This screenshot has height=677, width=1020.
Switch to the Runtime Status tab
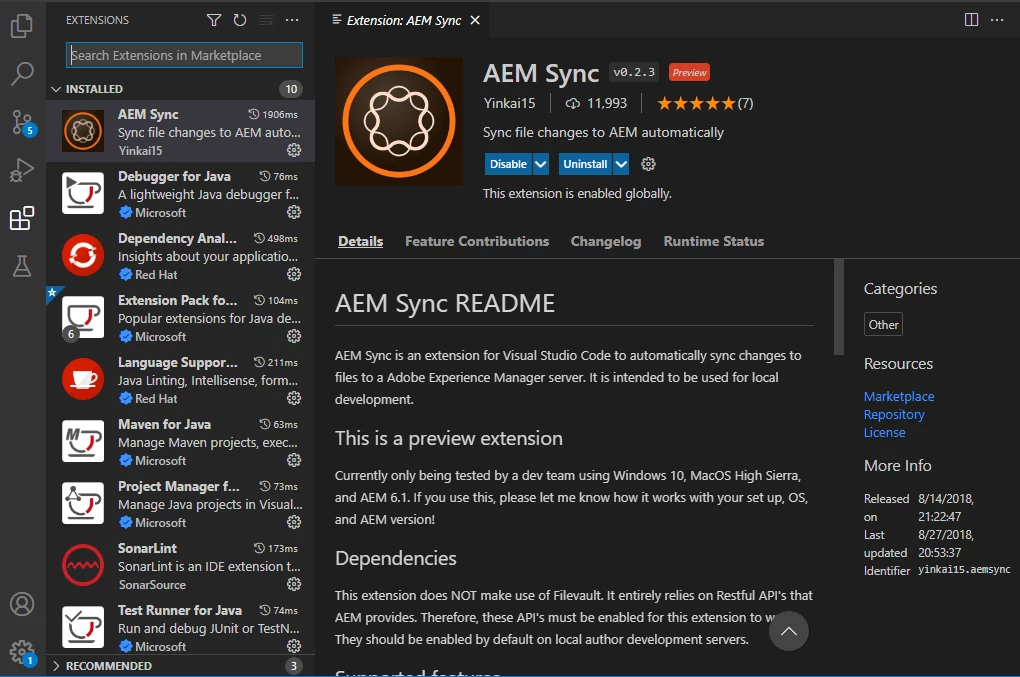point(714,241)
